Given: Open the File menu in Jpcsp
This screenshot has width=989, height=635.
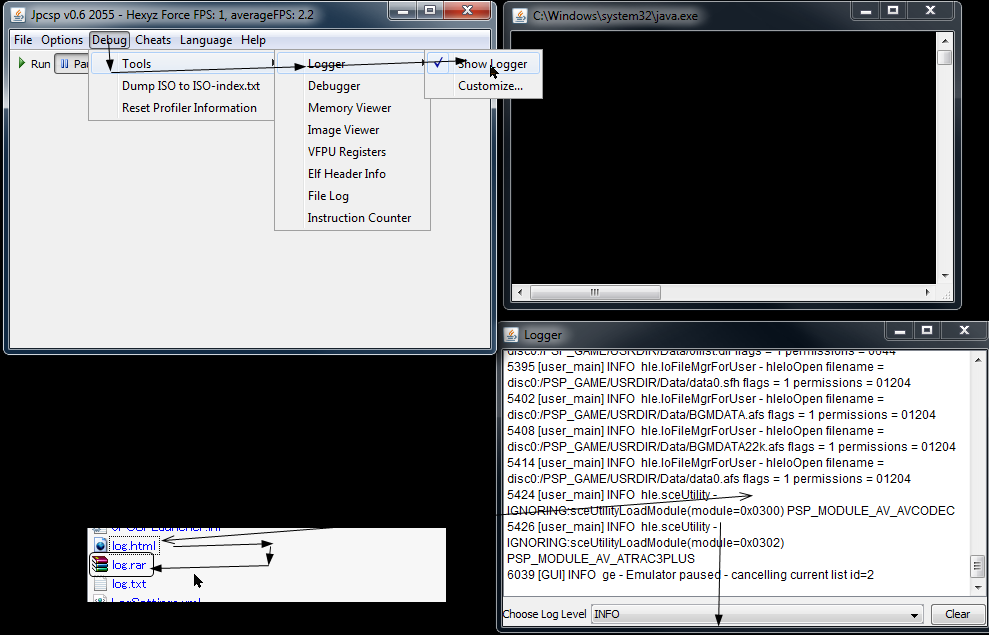Looking at the screenshot, I should tap(23, 40).
